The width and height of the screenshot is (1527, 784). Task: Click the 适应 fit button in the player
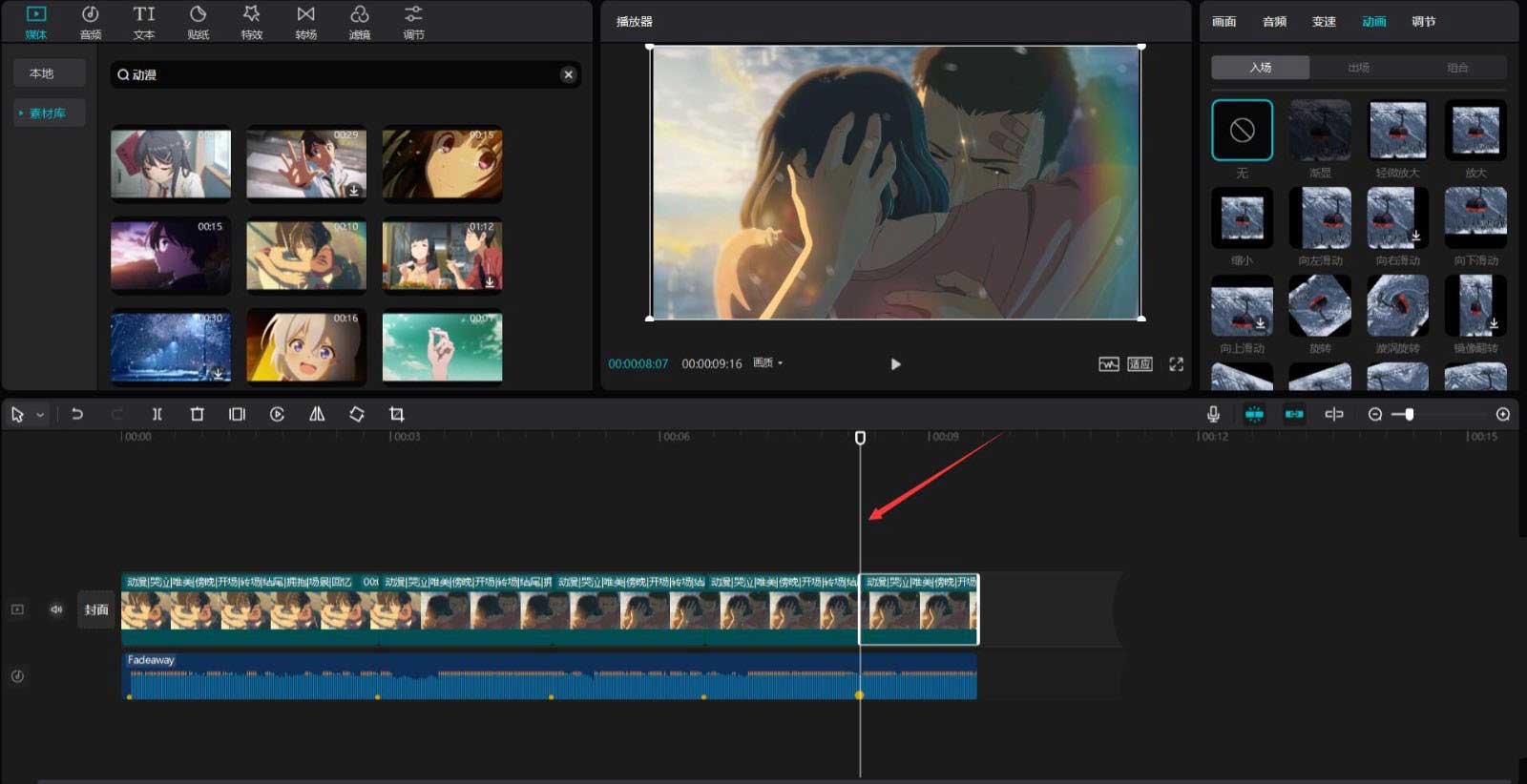coord(1140,364)
